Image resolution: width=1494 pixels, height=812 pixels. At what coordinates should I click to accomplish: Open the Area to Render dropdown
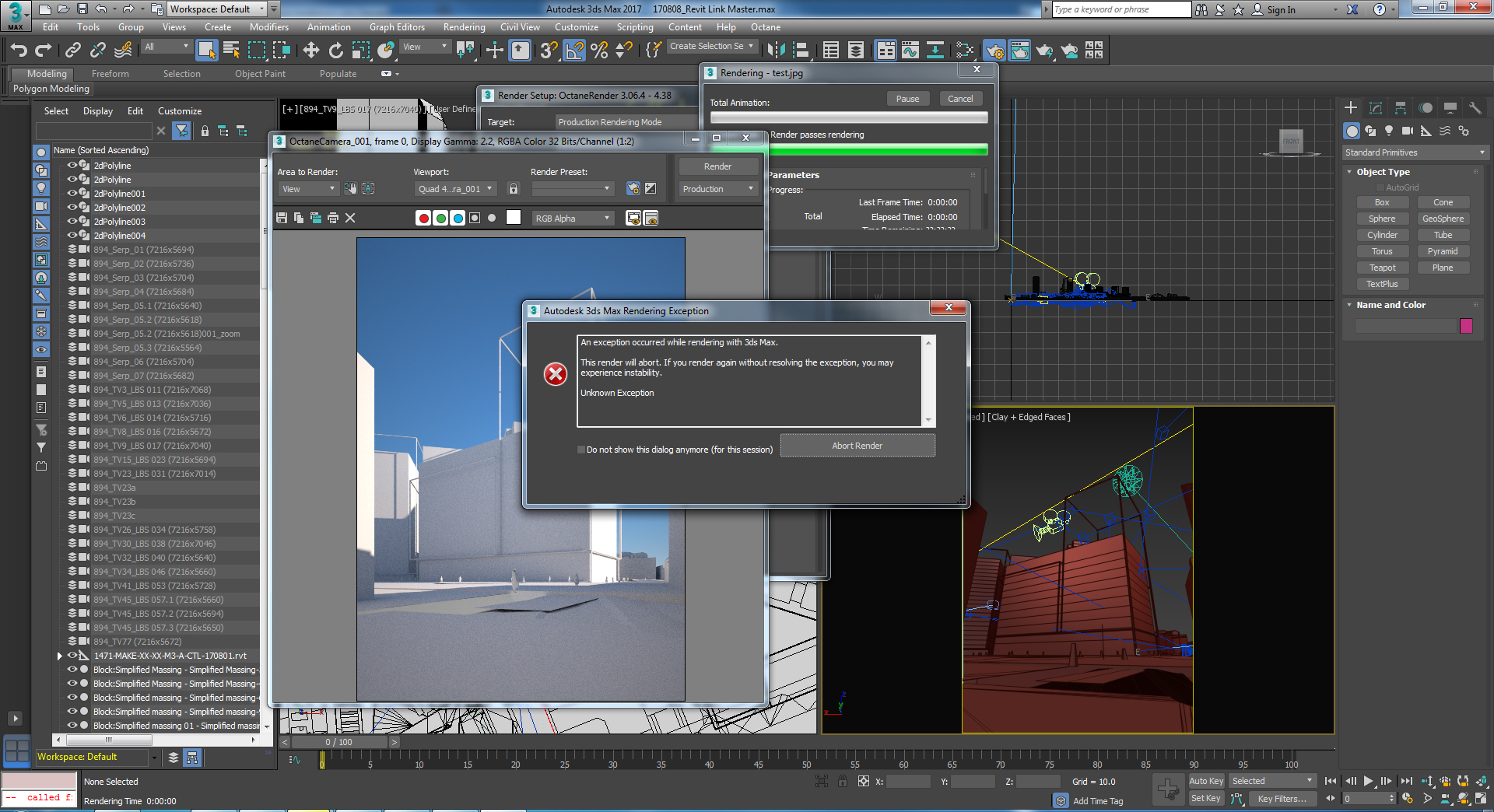[x=307, y=189]
